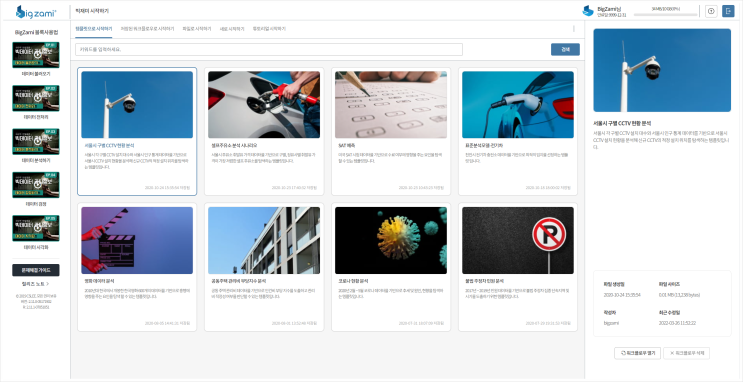Select the '템플릿으로 시작하기' tab
Screen dimensions: 743x382
[x=94, y=29]
